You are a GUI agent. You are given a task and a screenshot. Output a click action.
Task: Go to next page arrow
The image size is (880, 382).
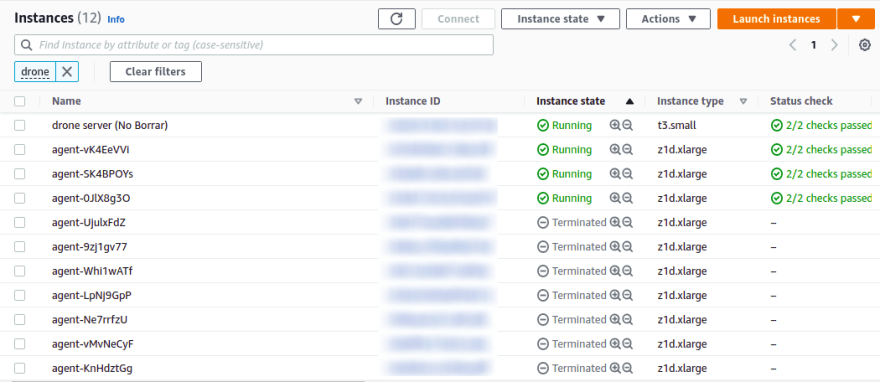[x=835, y=45]
